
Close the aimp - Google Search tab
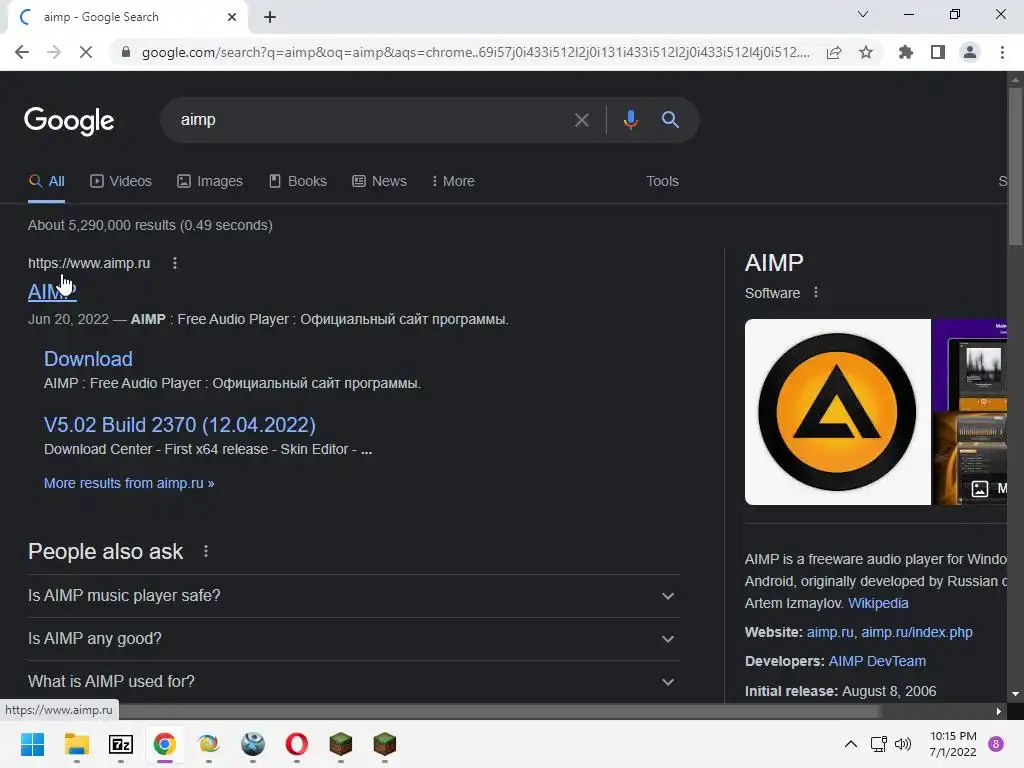(231, 17)
